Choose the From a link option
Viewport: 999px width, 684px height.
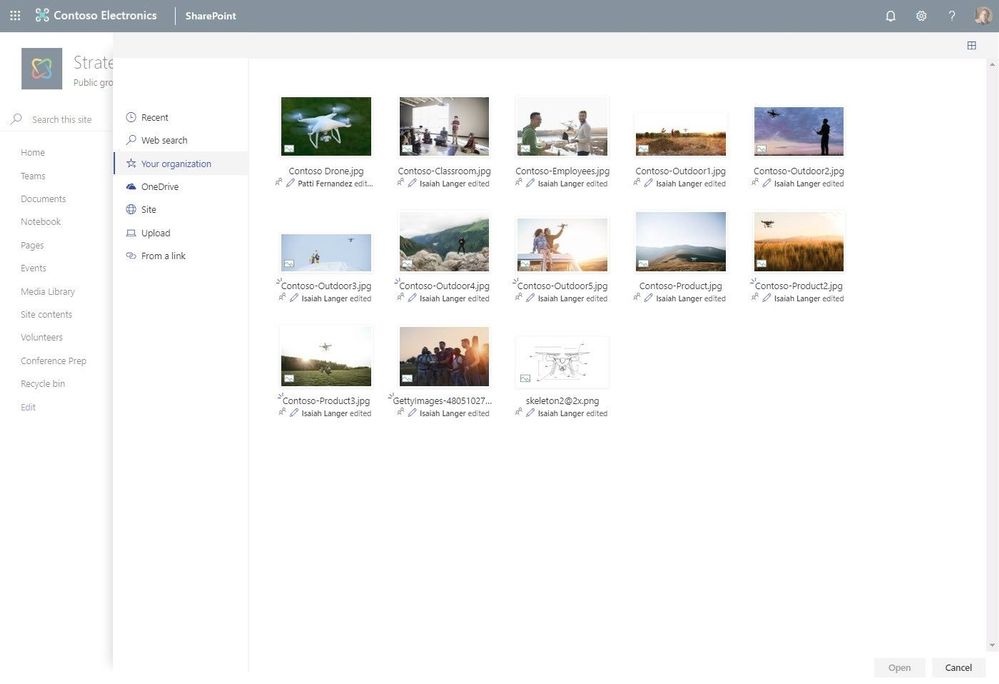[x=164, y=255]
